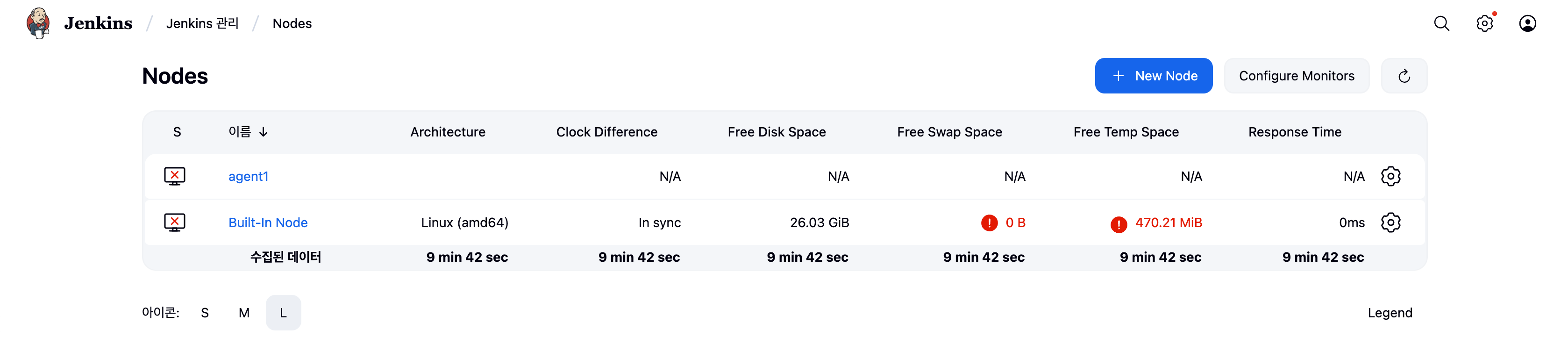This screenshot has height=344, width=1568.
Task: Open the user account profile icon
Action: (1527, 24)
